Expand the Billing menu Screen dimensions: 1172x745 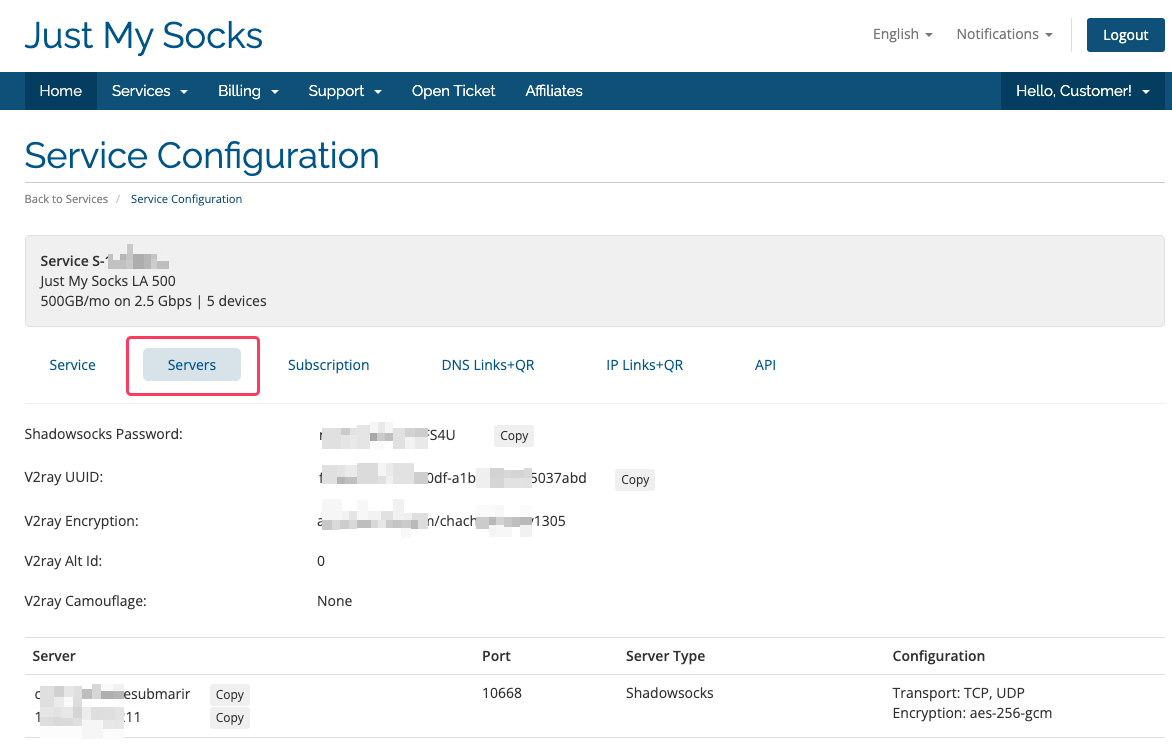(248, 91)
